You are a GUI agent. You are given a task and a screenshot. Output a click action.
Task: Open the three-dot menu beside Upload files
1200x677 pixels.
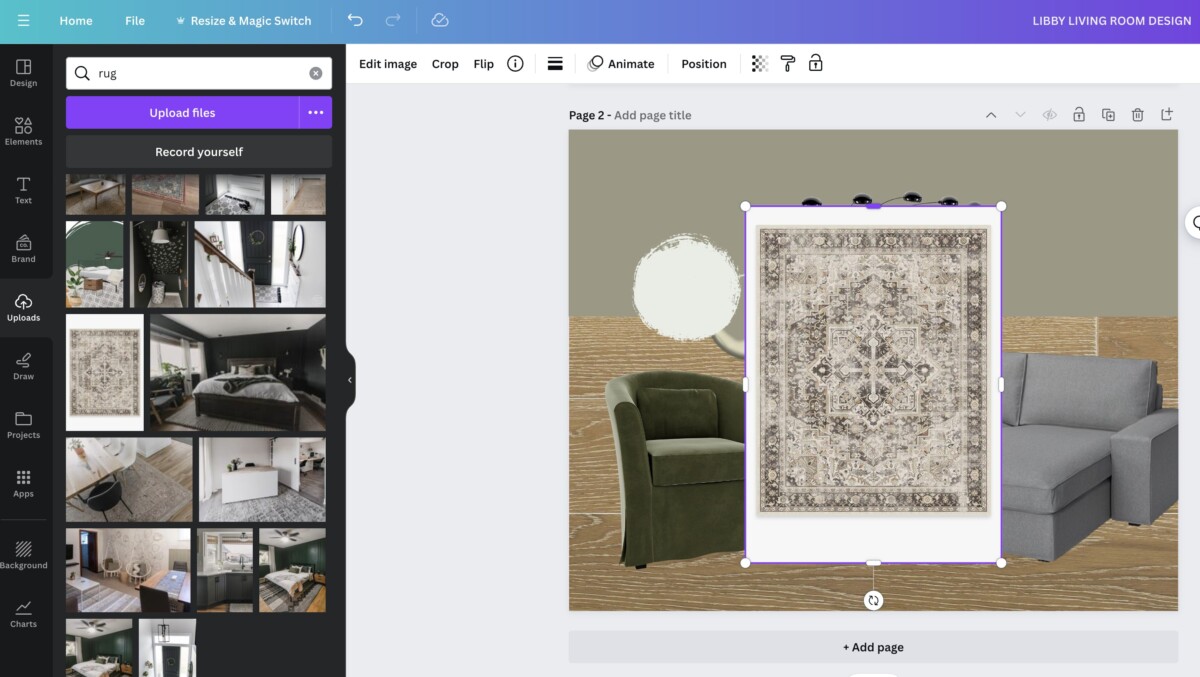click(x=315, y=112)
